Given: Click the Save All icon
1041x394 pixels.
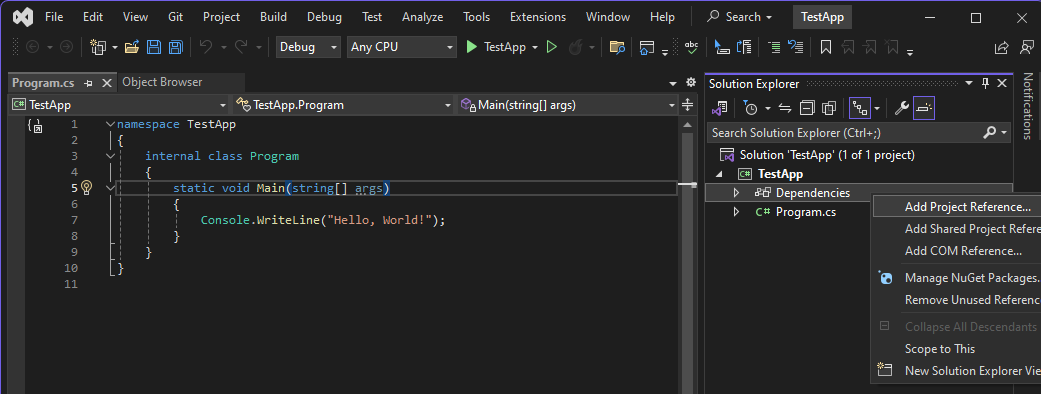Looking at the screenshot, I should (x=175, y=47).
